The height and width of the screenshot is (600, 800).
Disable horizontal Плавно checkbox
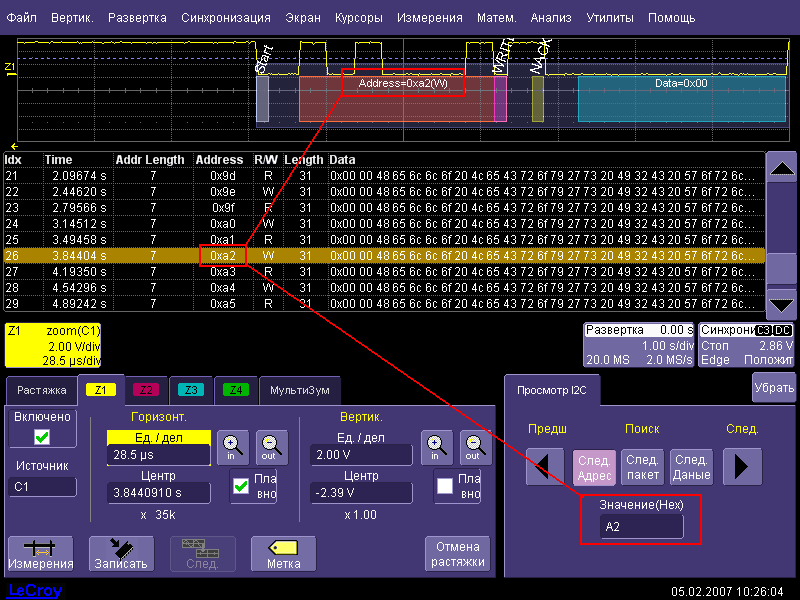click(241, 486)
